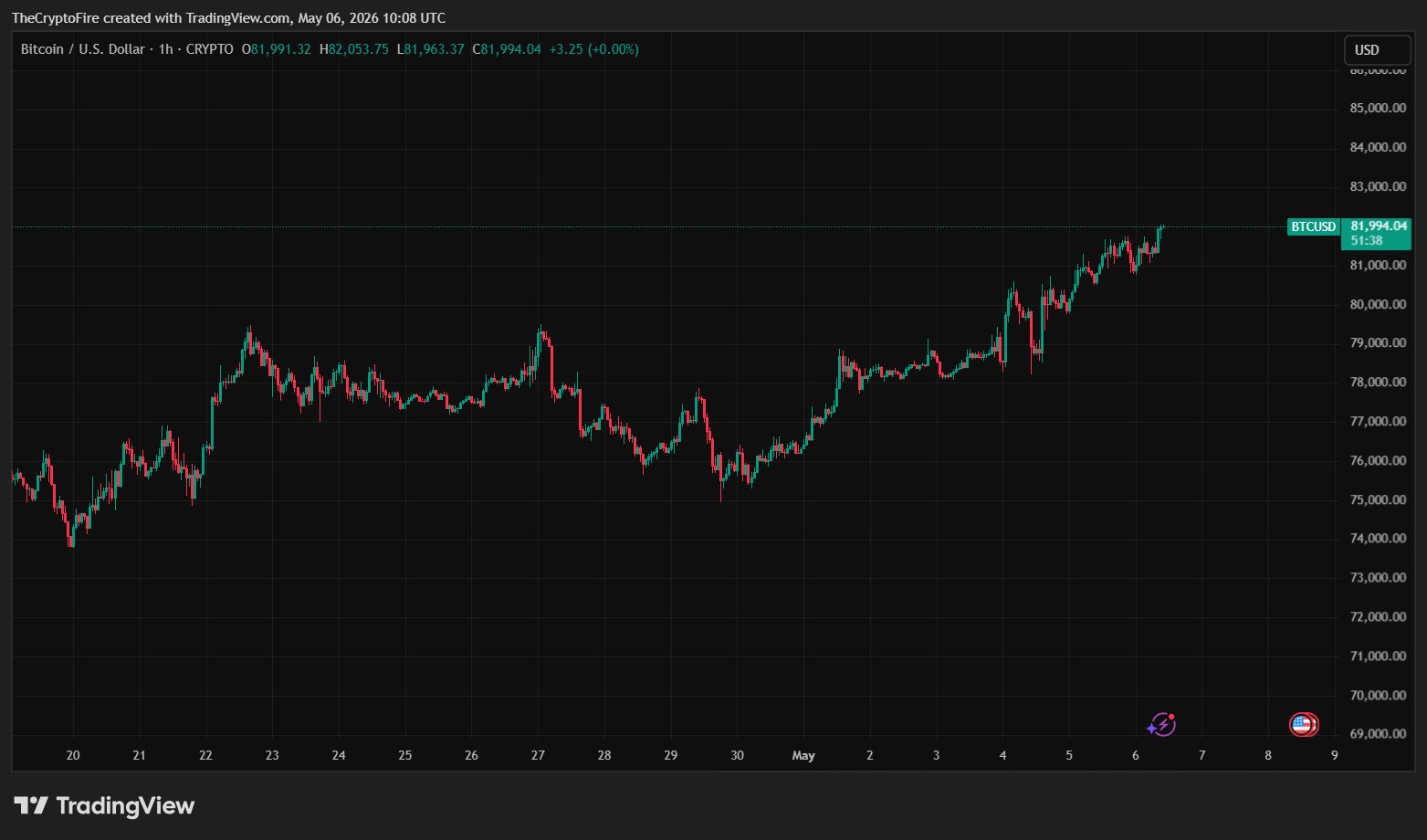The image size is (1427, 840).
Task: Click the CRYPTO exchange label in legend
Action: 209,49
